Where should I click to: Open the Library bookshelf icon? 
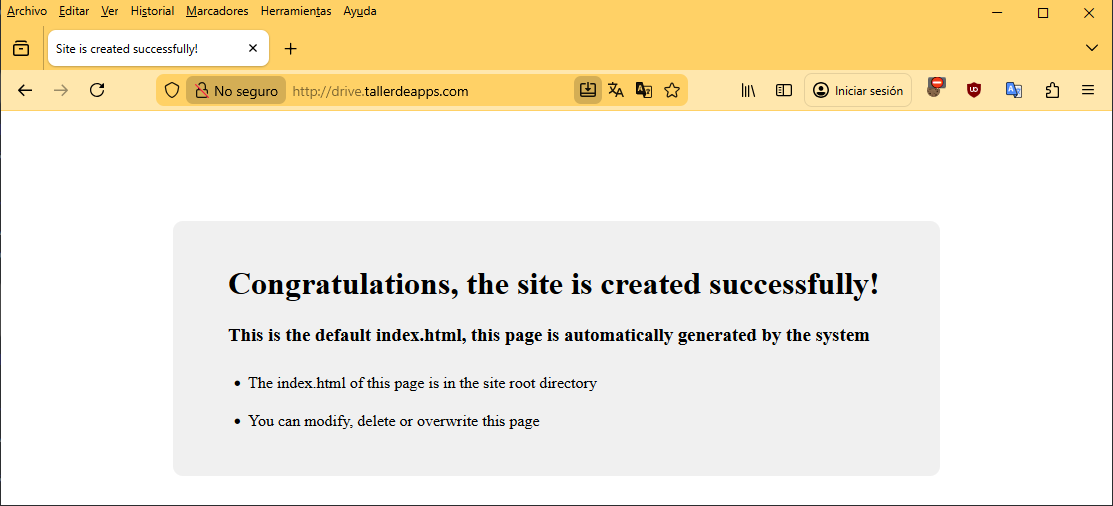click(748, 90)
